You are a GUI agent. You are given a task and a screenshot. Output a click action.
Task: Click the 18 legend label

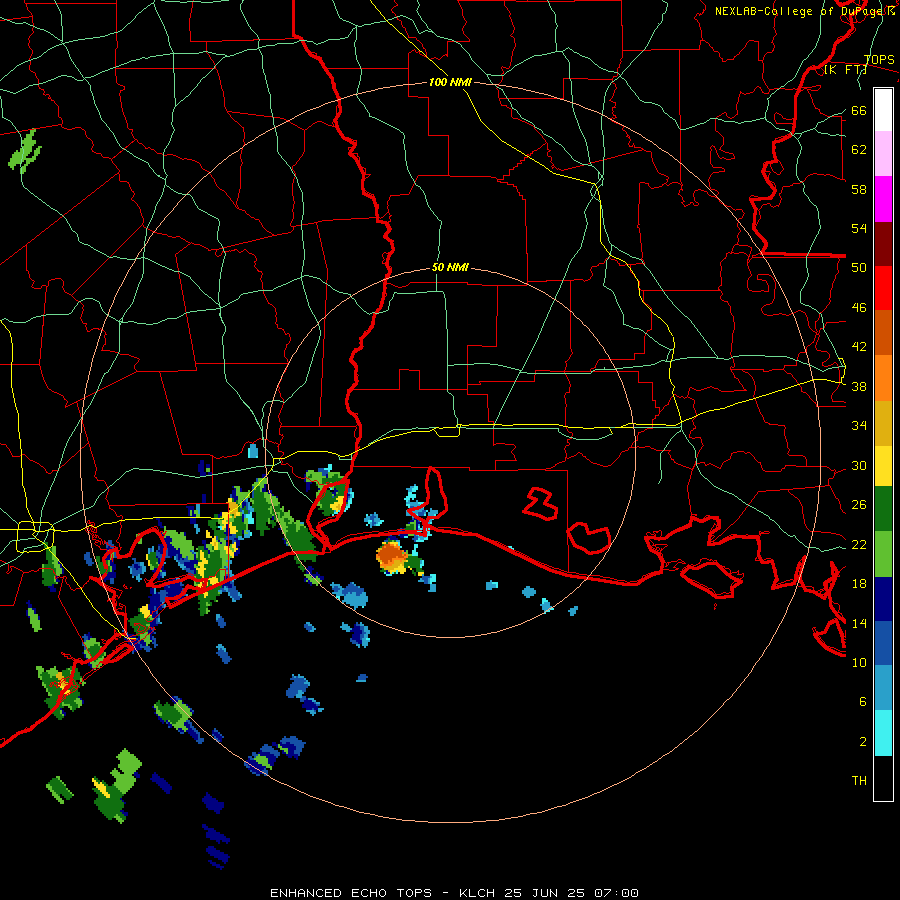(859, 584)
